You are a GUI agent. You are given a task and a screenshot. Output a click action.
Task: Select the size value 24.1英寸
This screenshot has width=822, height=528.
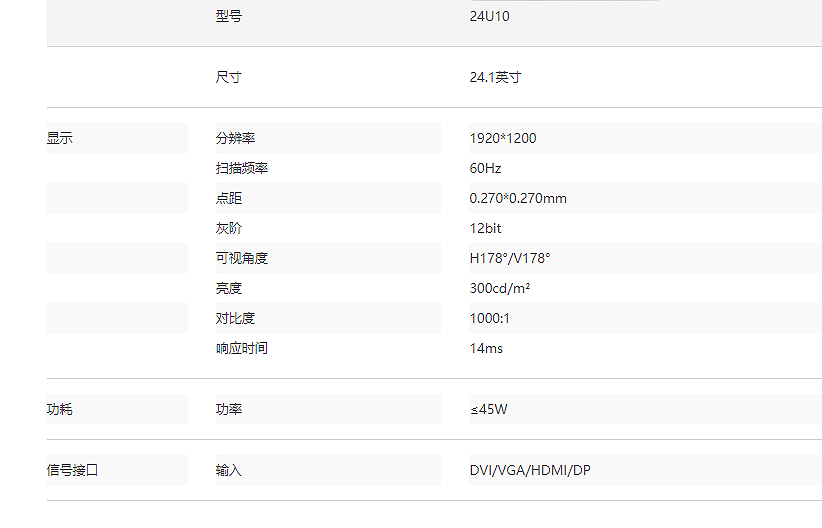click(495, 78)
